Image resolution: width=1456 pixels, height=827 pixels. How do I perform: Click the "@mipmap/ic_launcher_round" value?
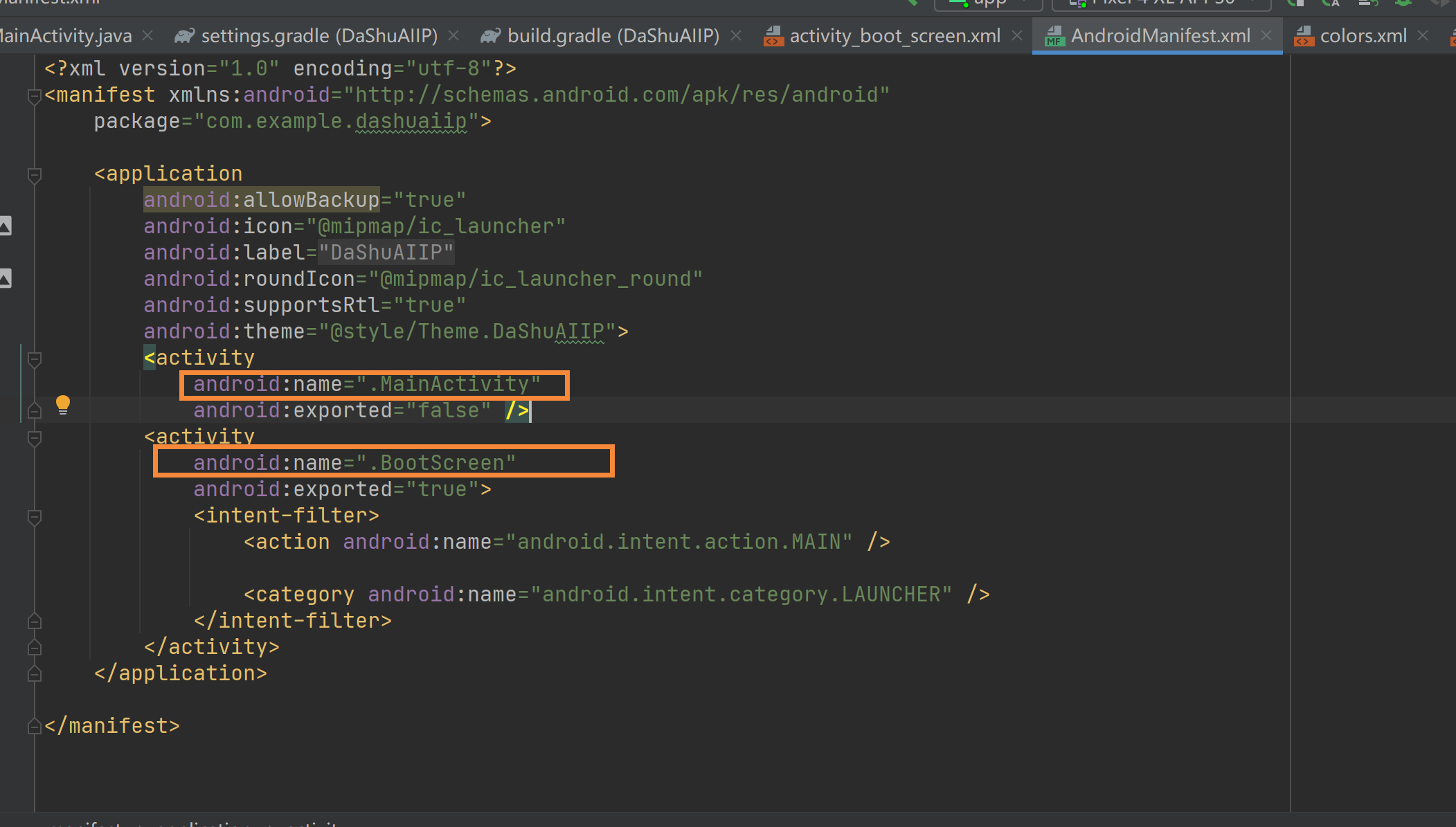click(x=536, y=279)
